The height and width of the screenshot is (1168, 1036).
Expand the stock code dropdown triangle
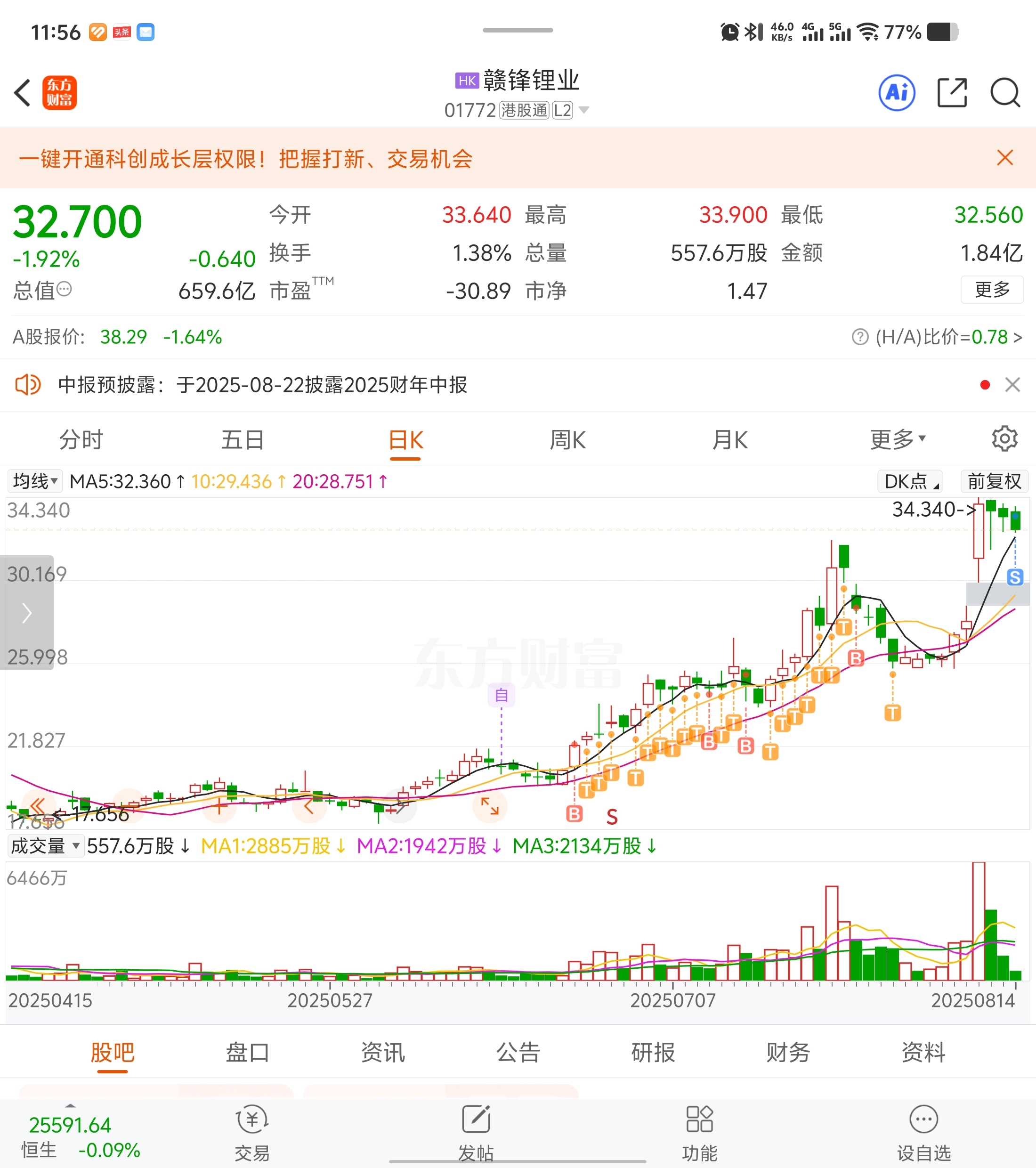point(583,110)
